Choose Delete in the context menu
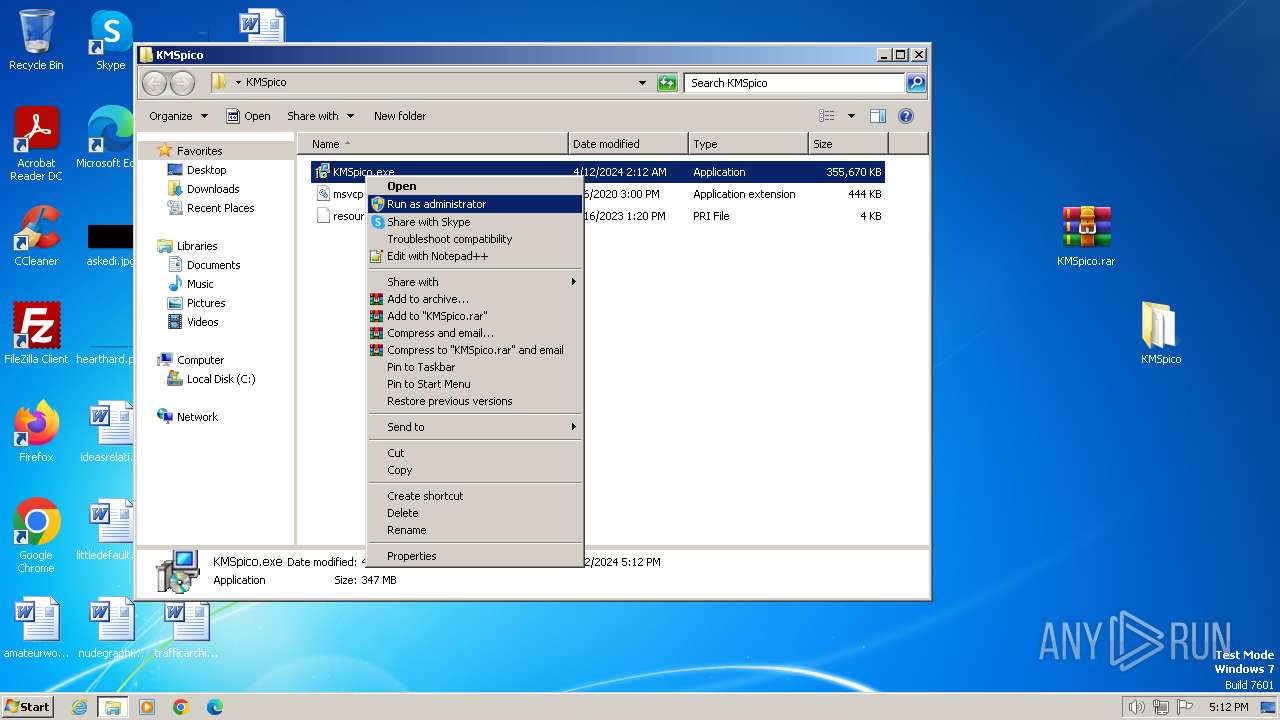The height and width of the screenshot is (720, 1280). tap(475, 513)
